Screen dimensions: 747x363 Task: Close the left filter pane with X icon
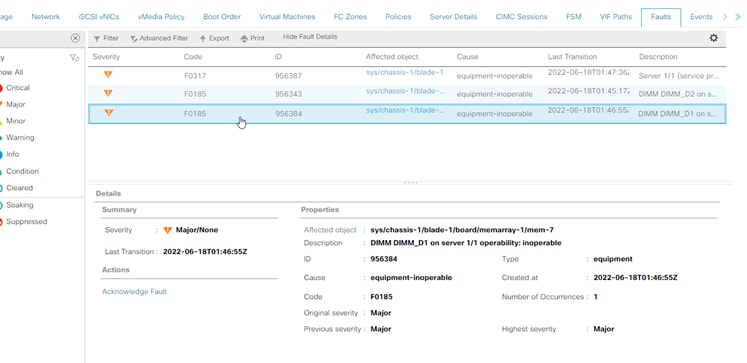75,38
